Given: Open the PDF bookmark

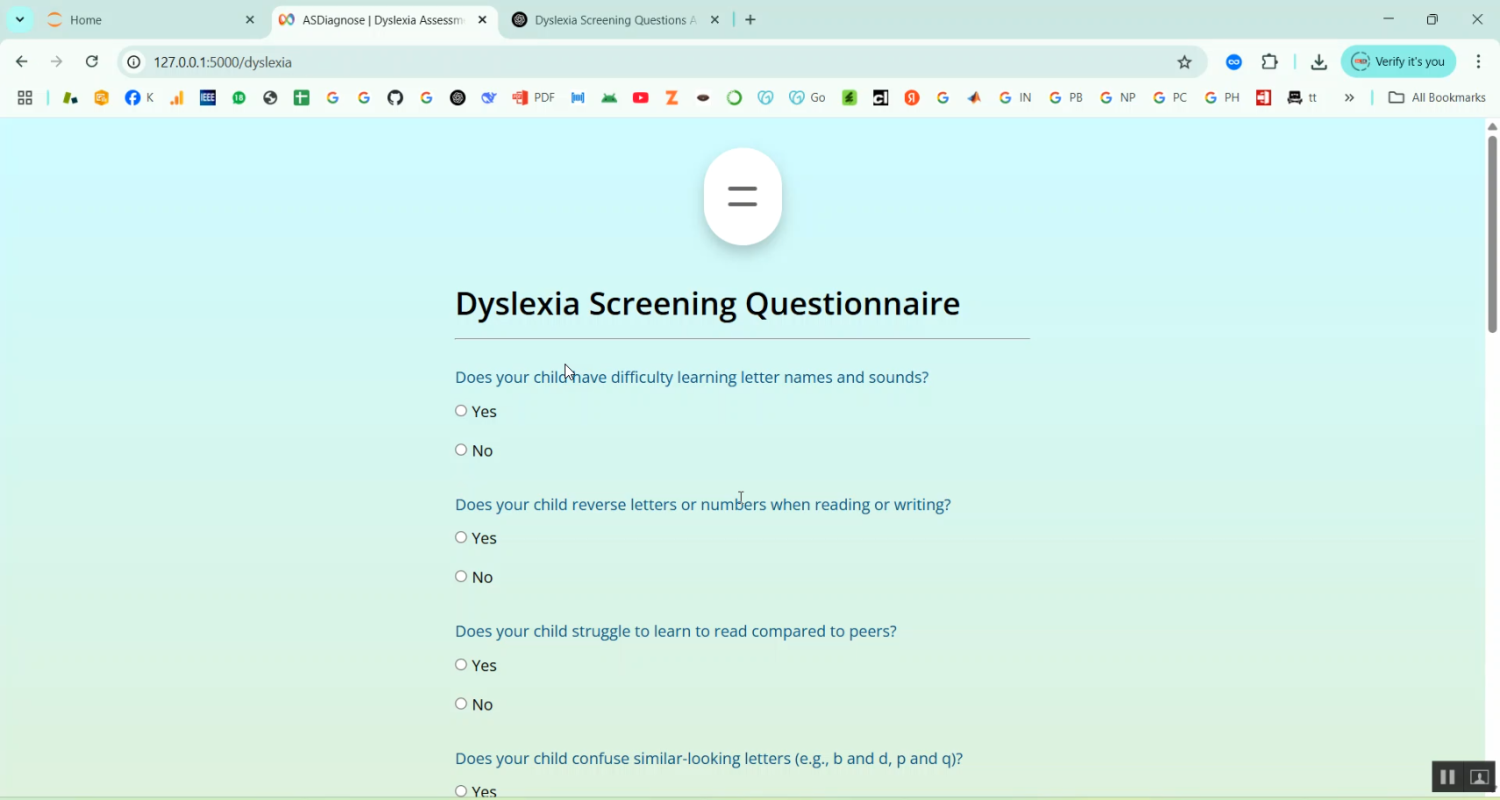Looking at the screenshot, I should [x=534, y=98].
